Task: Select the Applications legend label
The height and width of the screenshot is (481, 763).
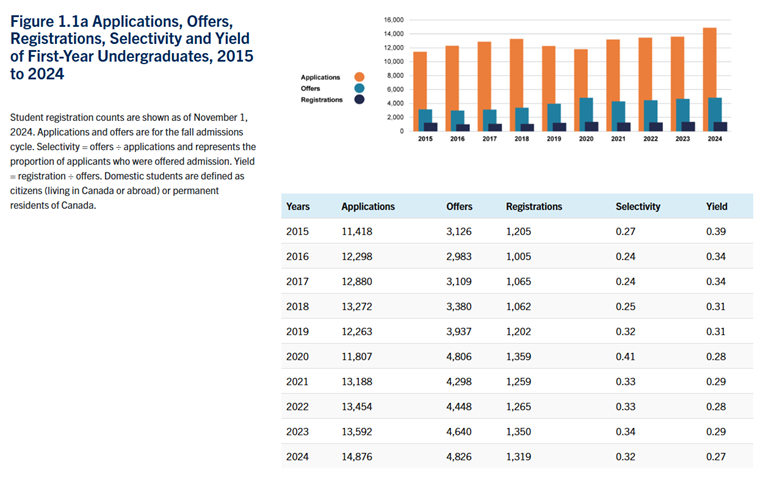Action: [x=320, y=77]
